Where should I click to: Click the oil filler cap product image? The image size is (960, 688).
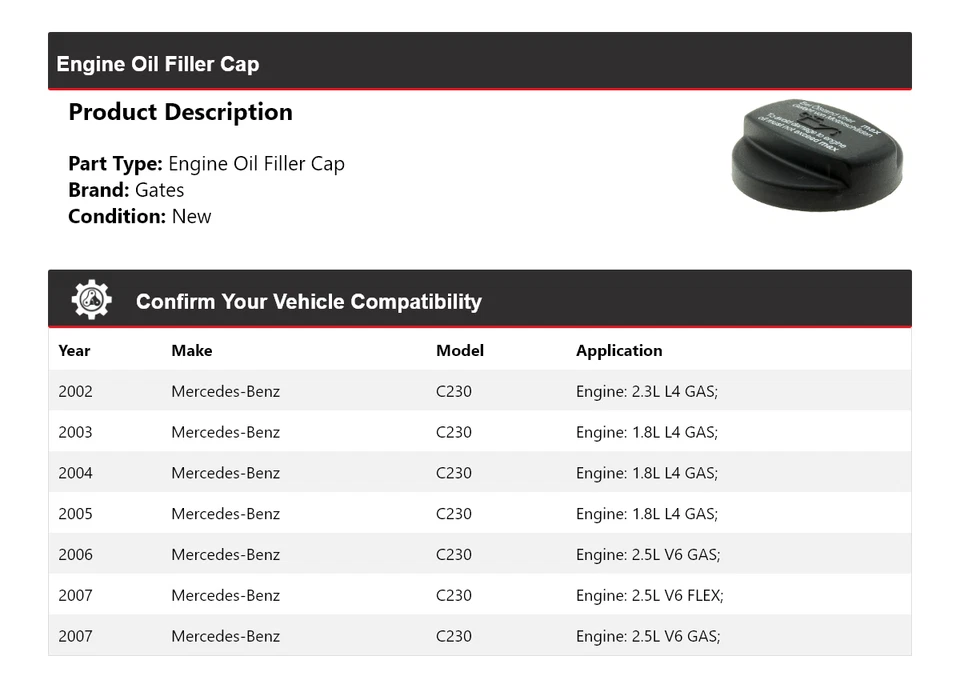pos(817,153)
